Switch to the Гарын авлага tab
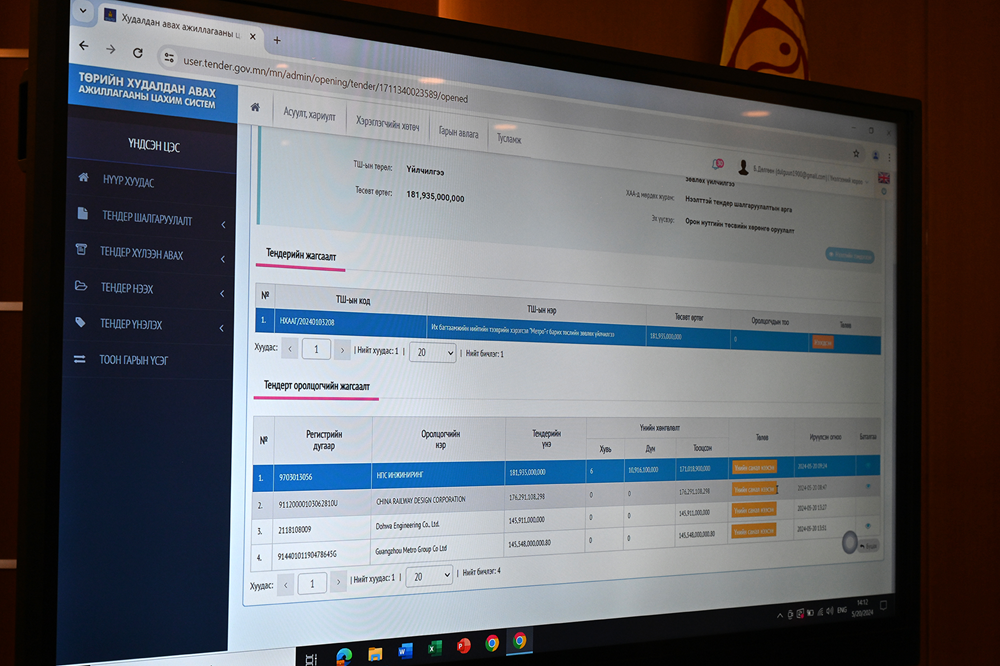 [x=460, y=131]
